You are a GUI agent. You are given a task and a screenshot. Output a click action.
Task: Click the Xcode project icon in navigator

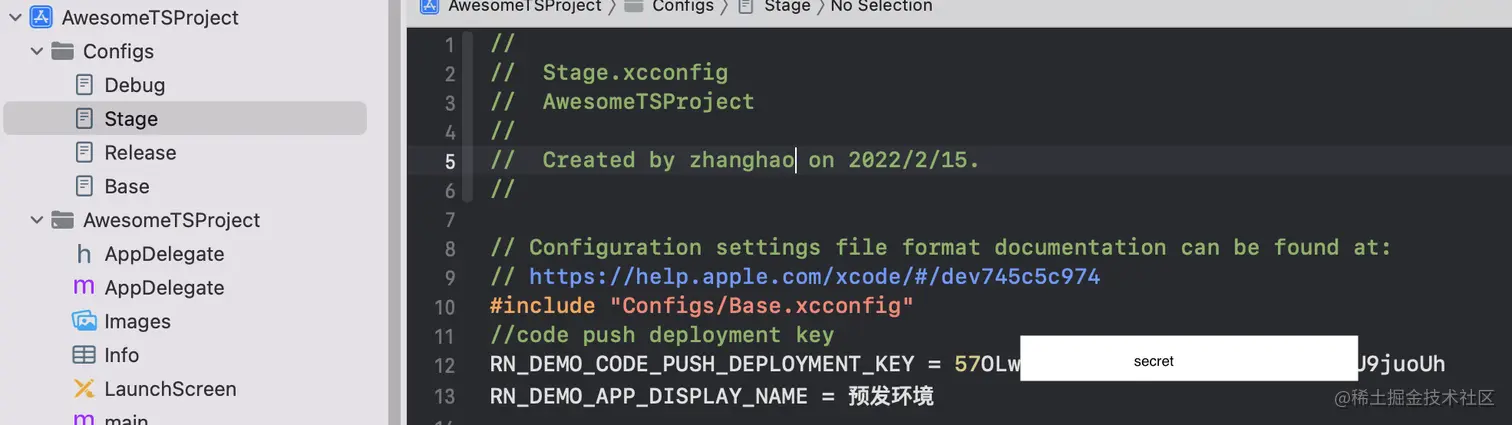coord(41,17)
